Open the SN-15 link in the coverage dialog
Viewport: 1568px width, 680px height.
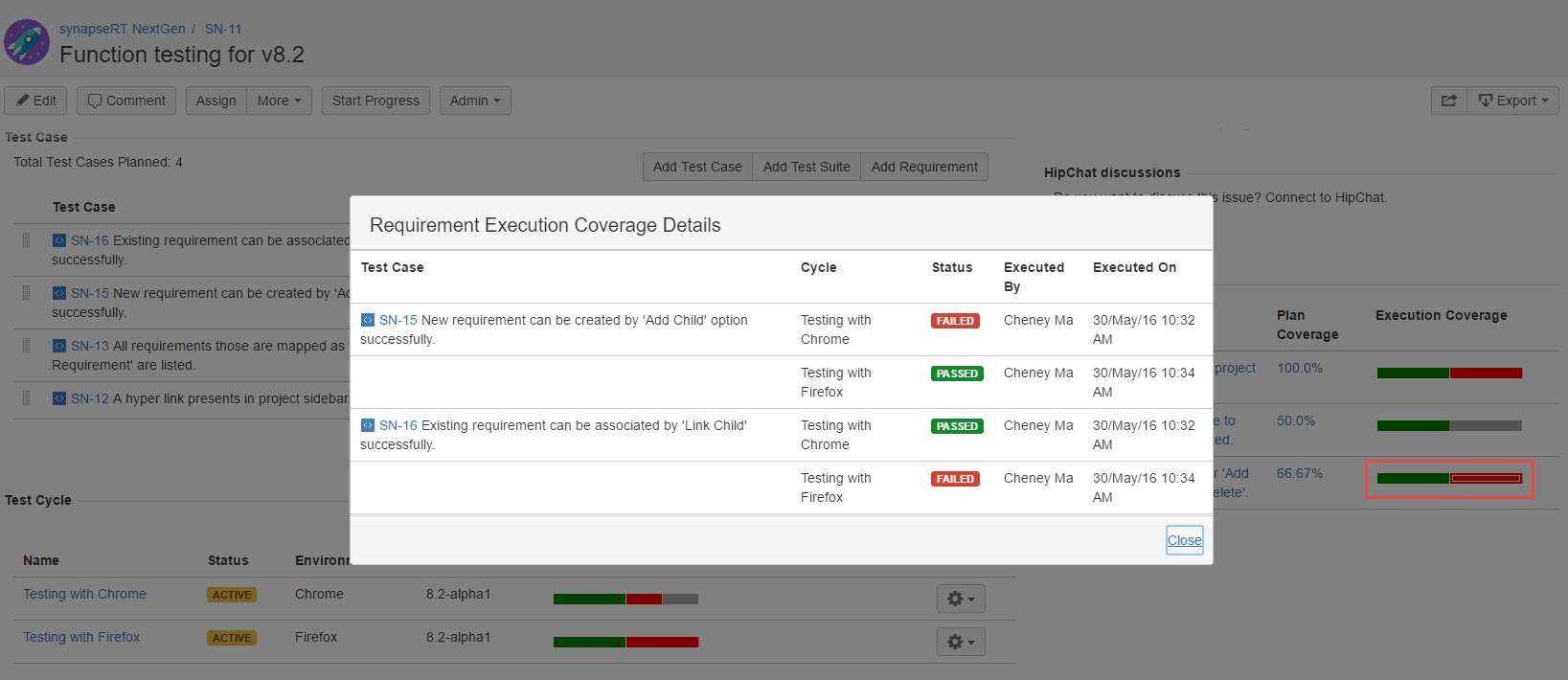click(x=398, y=320)
